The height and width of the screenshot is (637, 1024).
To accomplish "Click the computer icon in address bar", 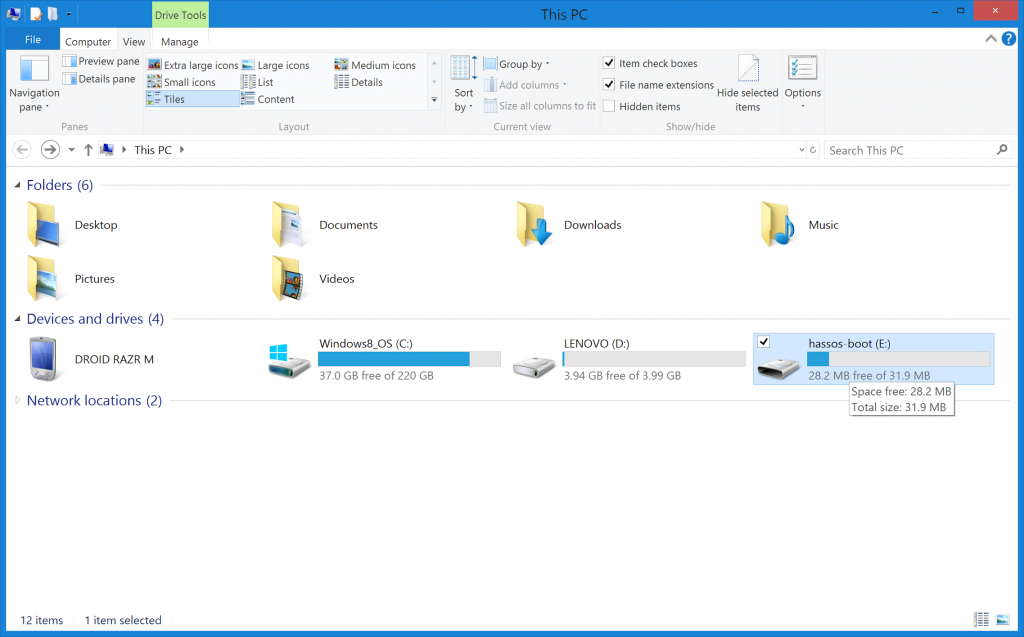I will coord(106,150).
